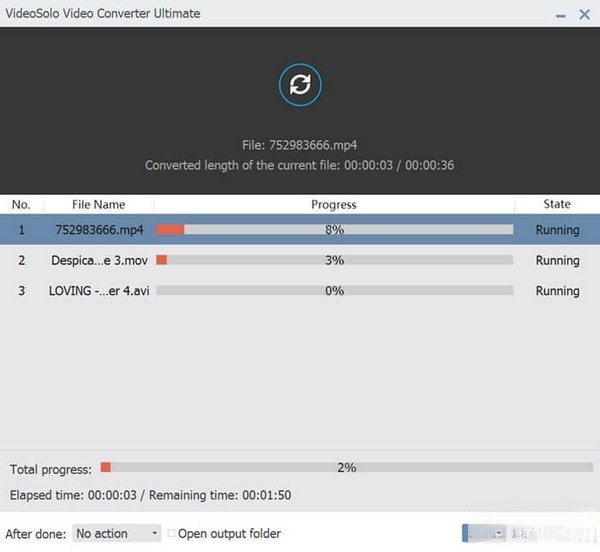Screen dimensions: 600x552
Task: Select the LOVING -...er 4.avi file row
Action: coord(300,291)
